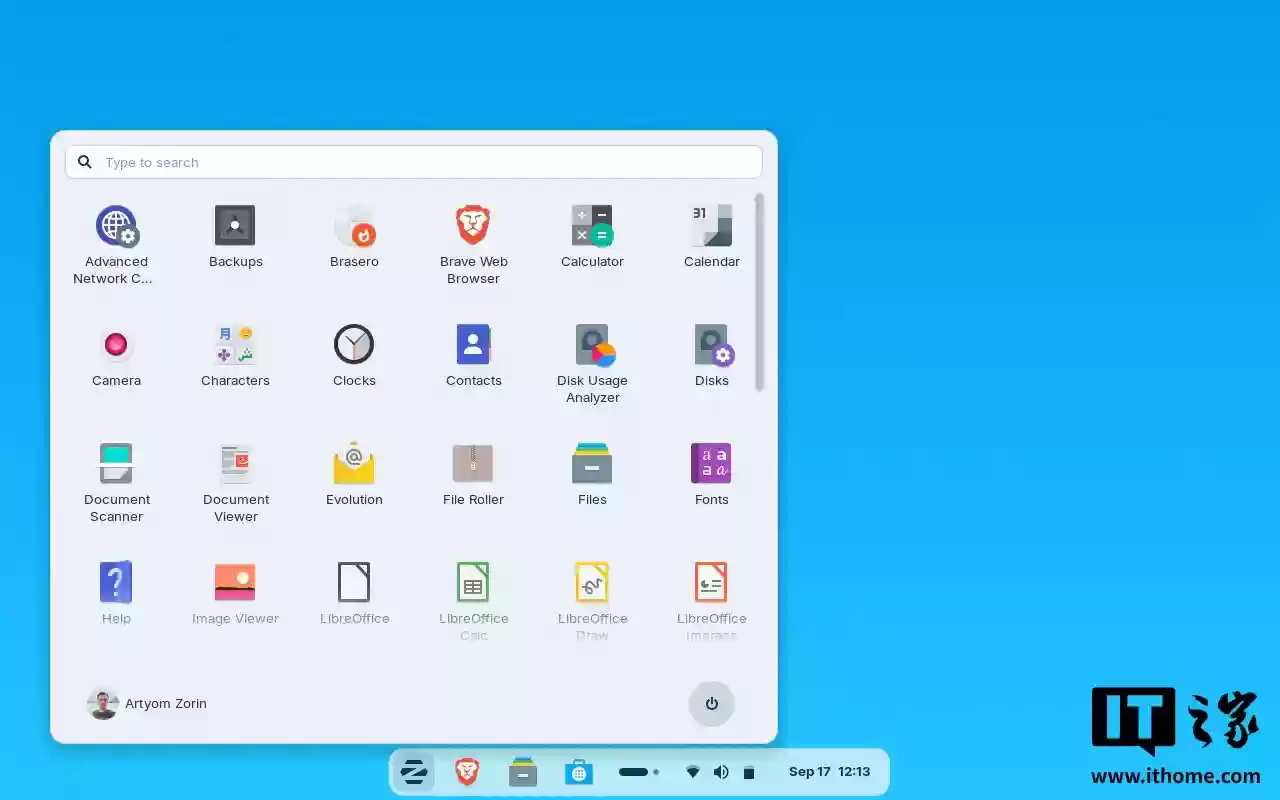The image size is (1280, 800).
Task: Open the Software Store from the taskbar
Action: (578, 771)
